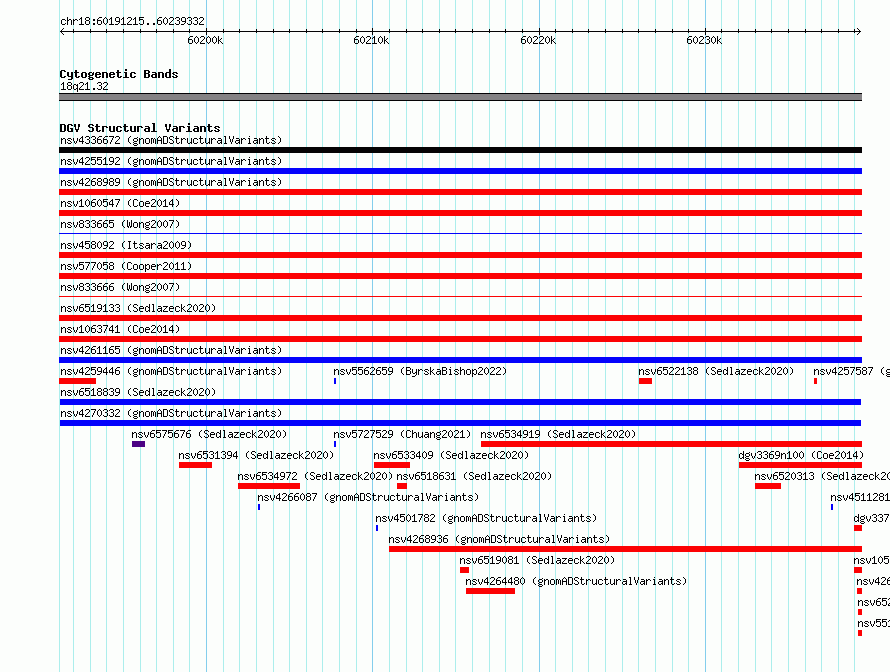The image size is (890, 672).
Task: Click small red bar under nsv6519081
Action: (x=464, y=570)
